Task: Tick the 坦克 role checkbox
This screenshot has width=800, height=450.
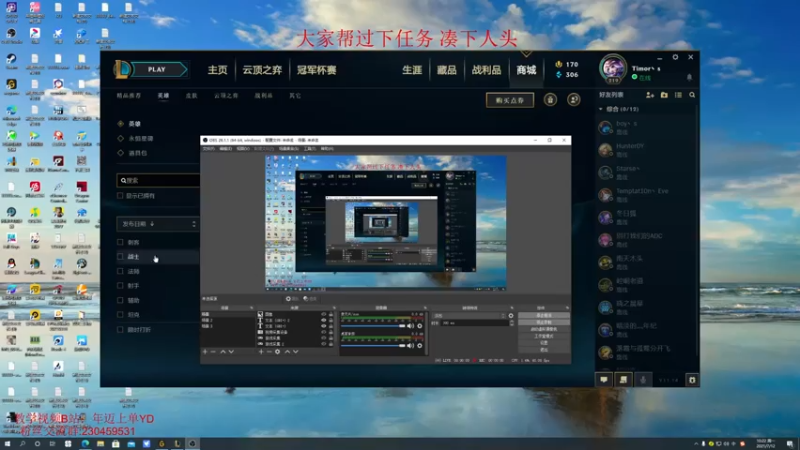Action: [120, 315]
